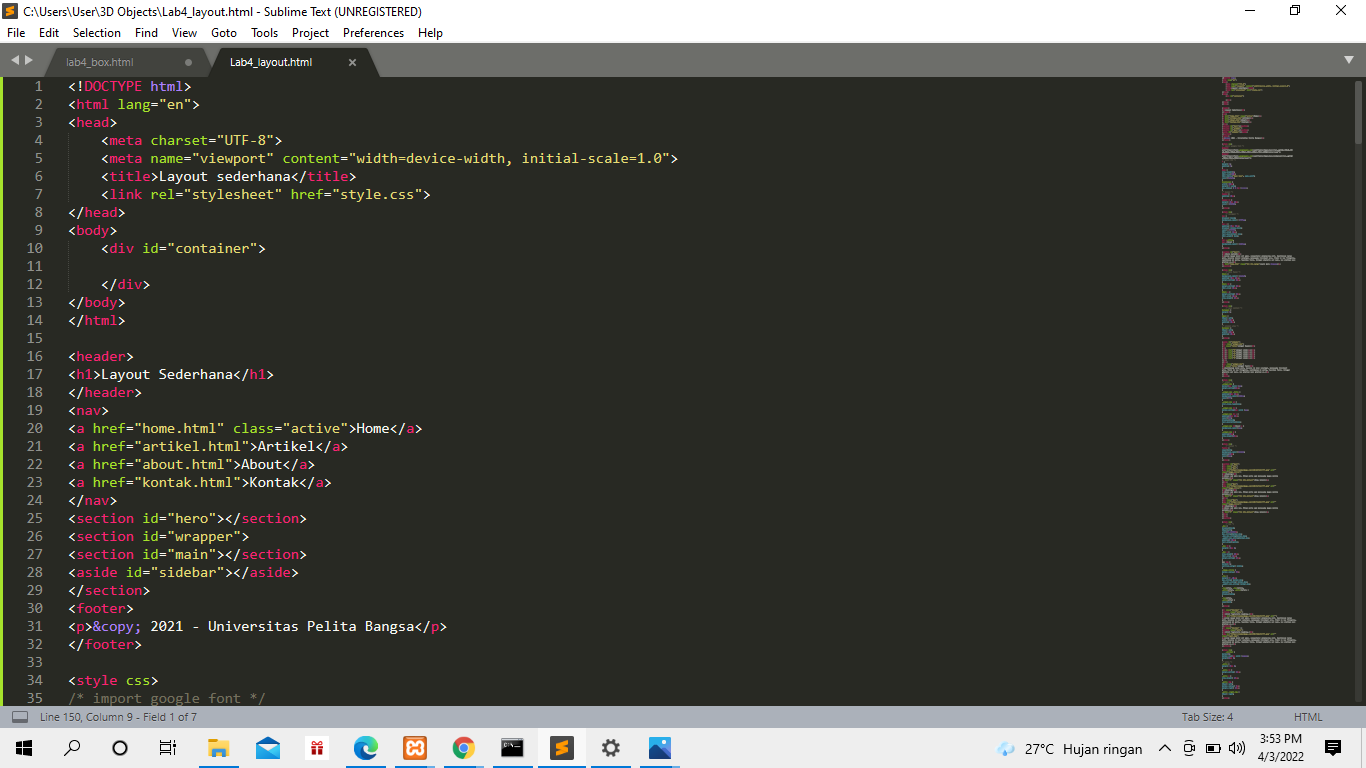Open the View menu
Image resolution: width=1366 pixels, height=768 pixels.
point(184,33)
